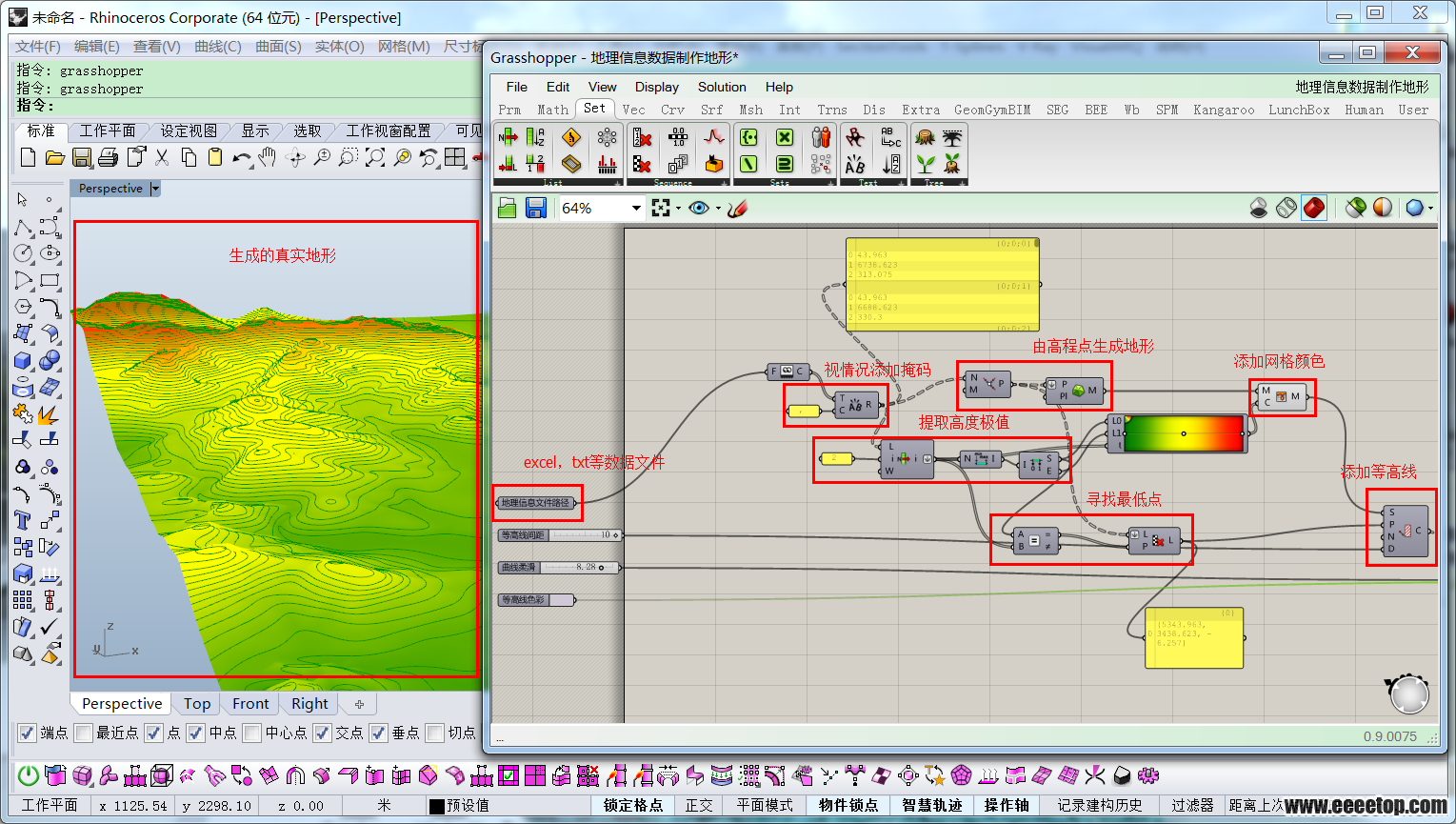1456x824 pixels.
Task: Select the Pan hand tool in Rhino
Action: (268, 157)
